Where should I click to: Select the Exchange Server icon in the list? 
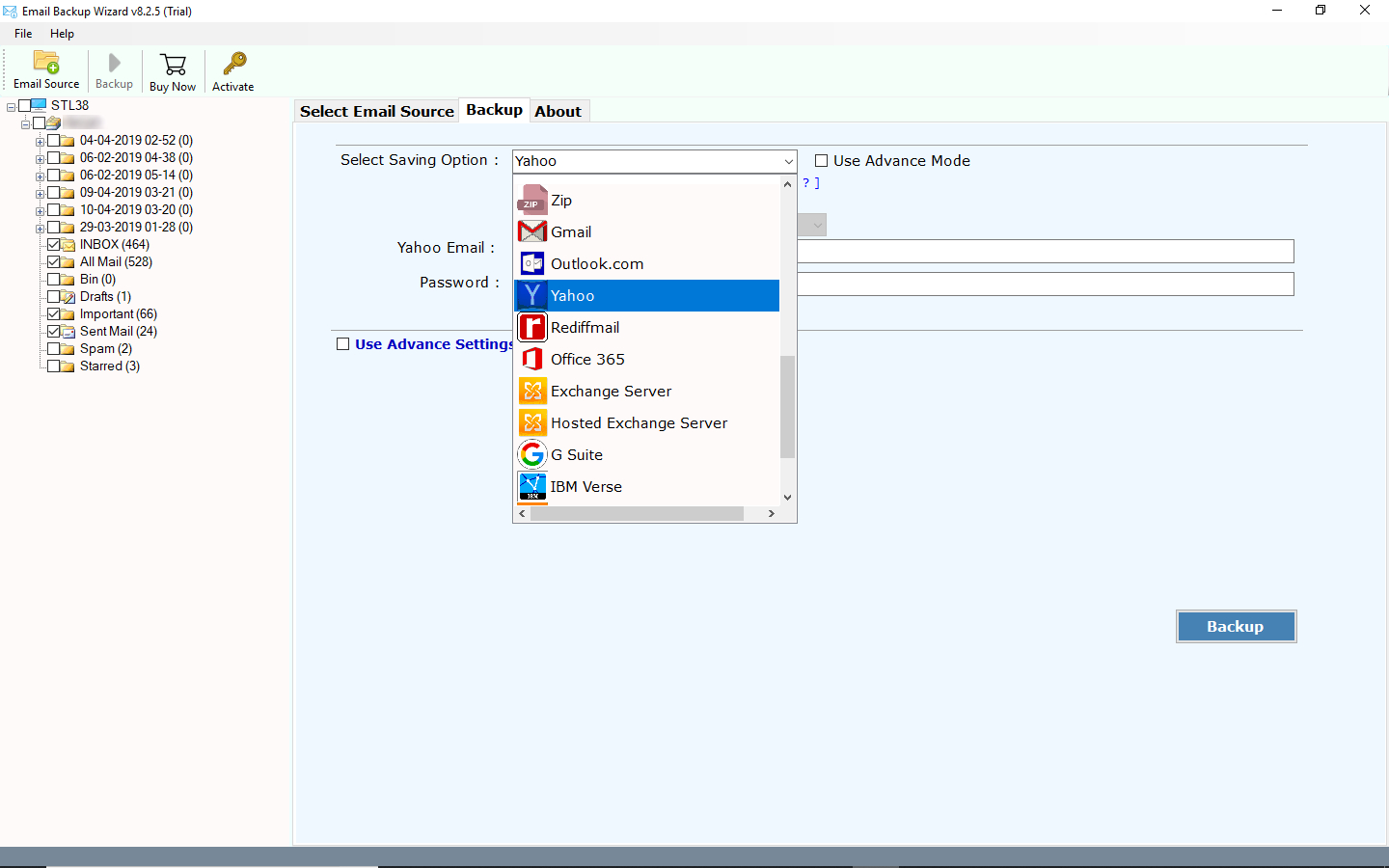tap(532, 391)
